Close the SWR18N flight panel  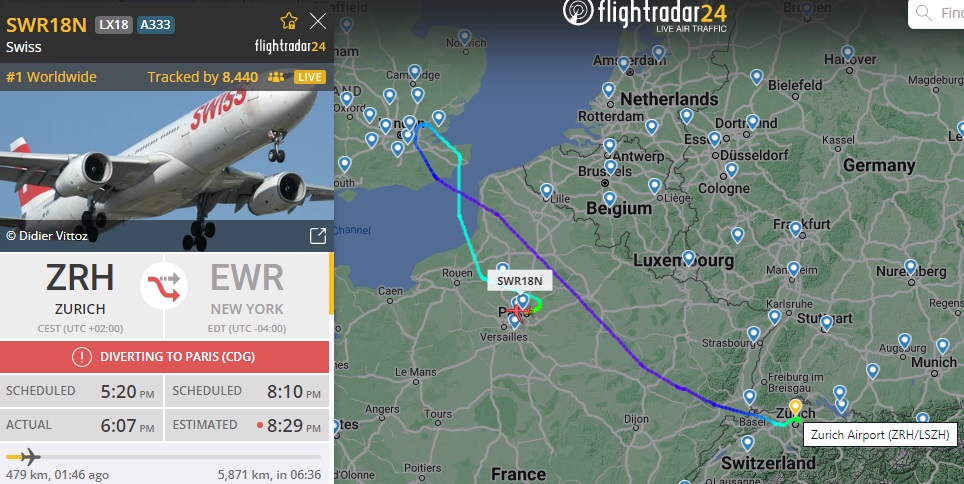point(318,22)
